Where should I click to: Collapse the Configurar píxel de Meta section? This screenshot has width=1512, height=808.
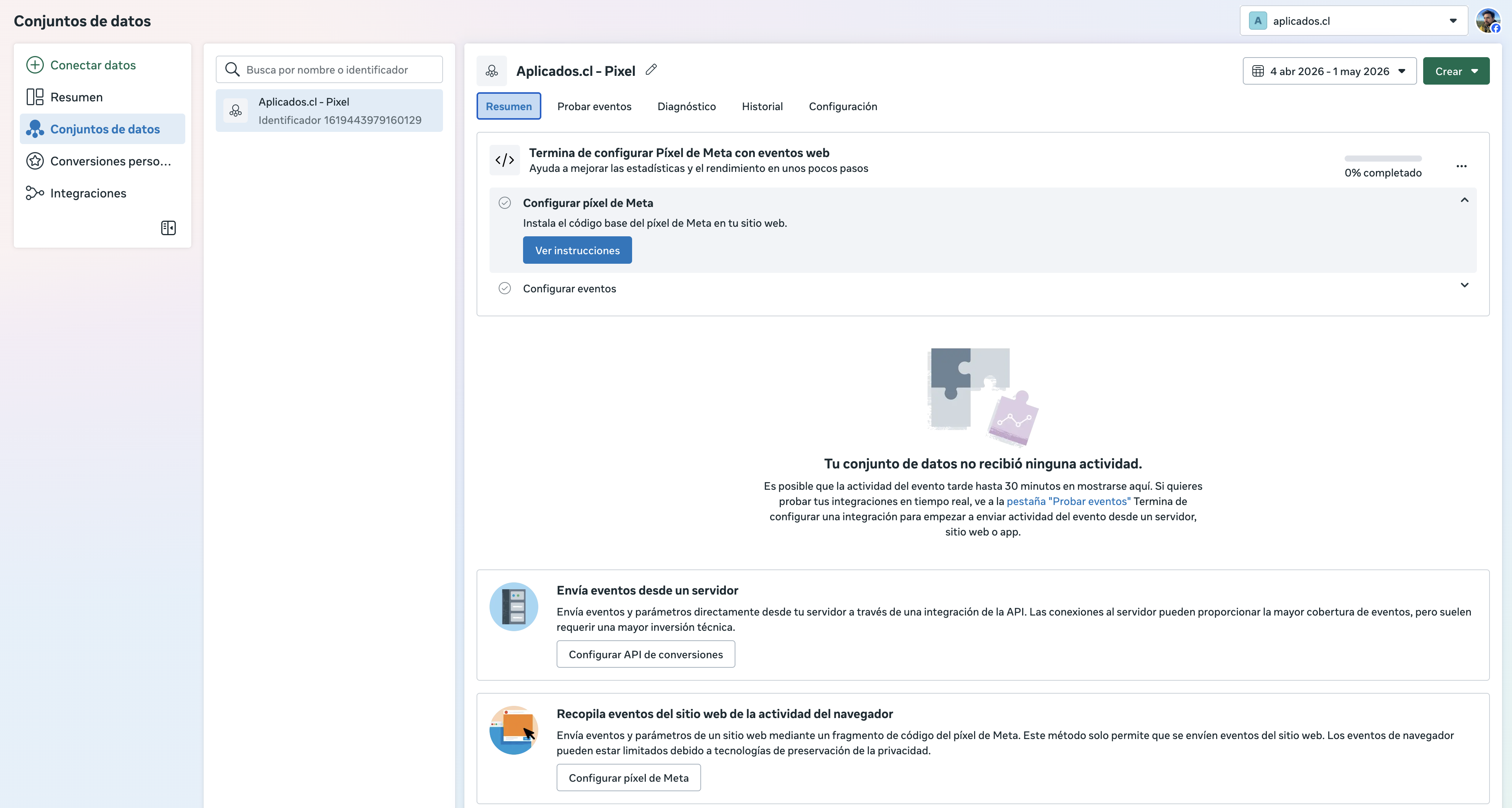(1464, 200)
